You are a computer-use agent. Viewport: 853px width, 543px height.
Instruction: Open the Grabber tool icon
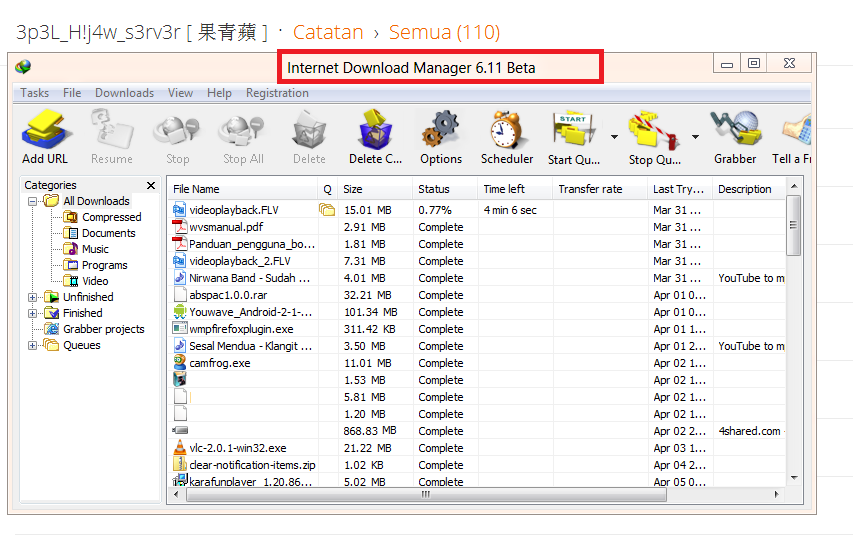(x=735, y=128)
